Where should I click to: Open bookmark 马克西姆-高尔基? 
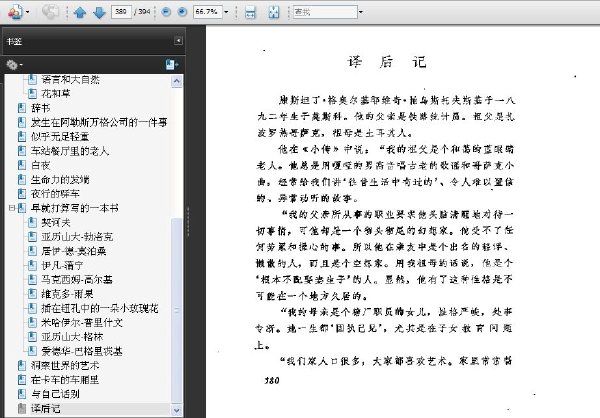77,280
